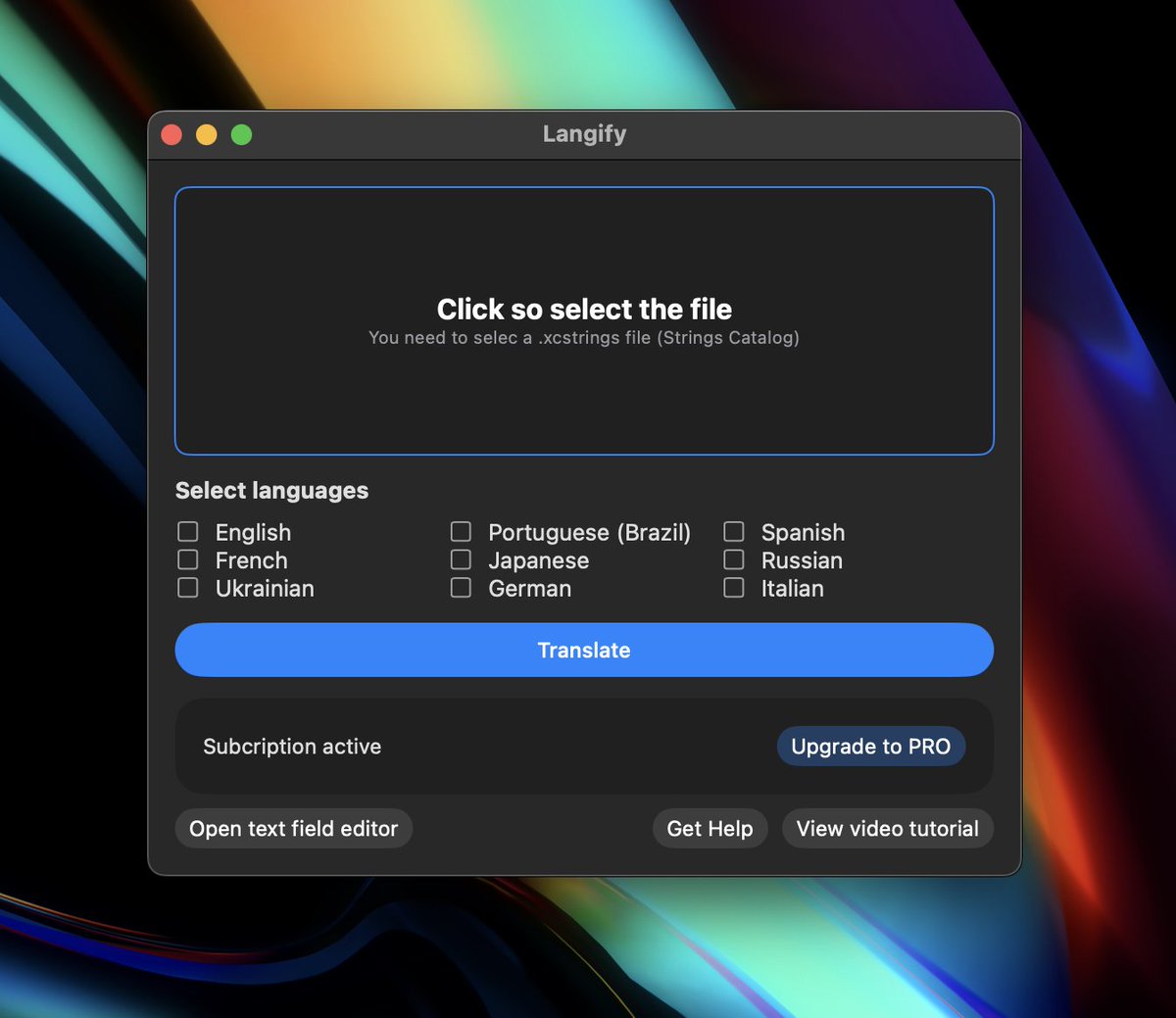Maximize the Langify window with the green button
The image size is (1176, 1018).
[241, 134]
